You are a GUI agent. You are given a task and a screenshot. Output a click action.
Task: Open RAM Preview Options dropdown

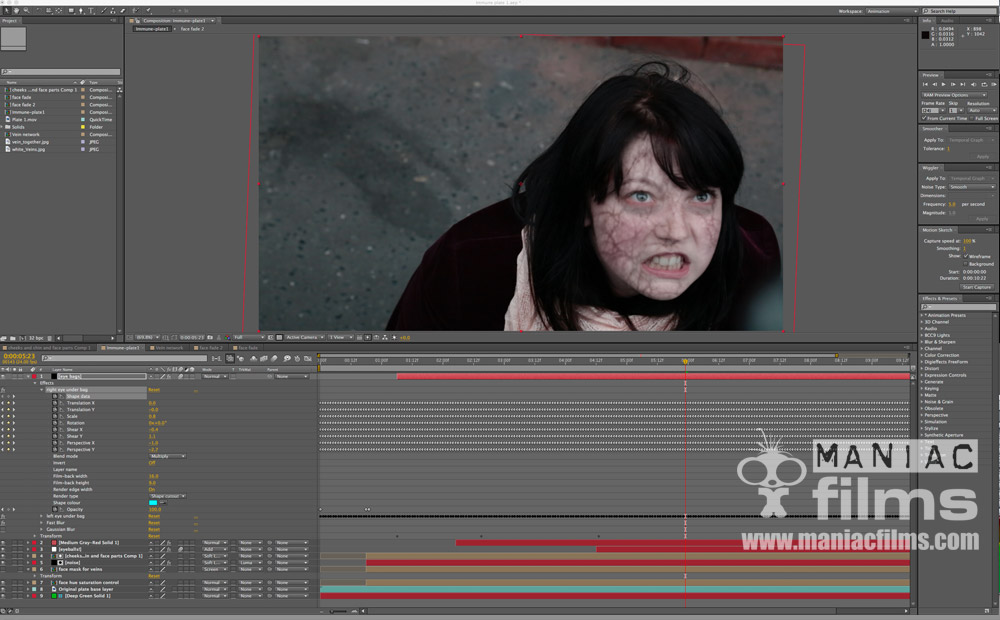(x=955, y=95)
